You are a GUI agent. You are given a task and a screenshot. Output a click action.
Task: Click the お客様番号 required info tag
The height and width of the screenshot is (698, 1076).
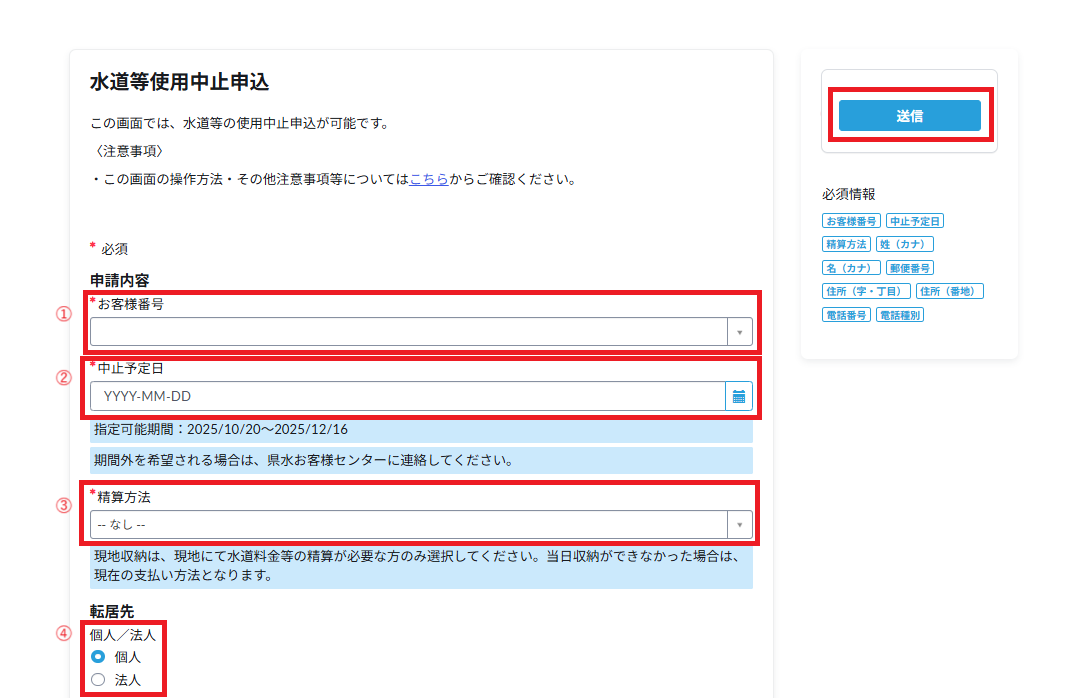pos(851,221)
